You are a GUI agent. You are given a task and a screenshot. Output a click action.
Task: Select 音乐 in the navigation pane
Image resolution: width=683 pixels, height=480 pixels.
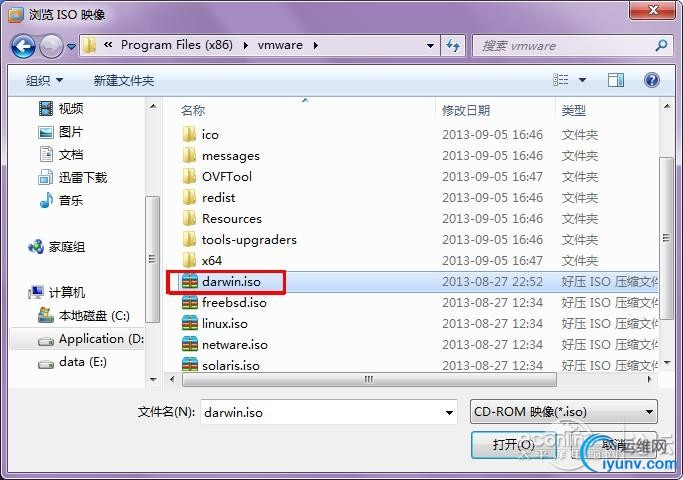tap(61, 200)
